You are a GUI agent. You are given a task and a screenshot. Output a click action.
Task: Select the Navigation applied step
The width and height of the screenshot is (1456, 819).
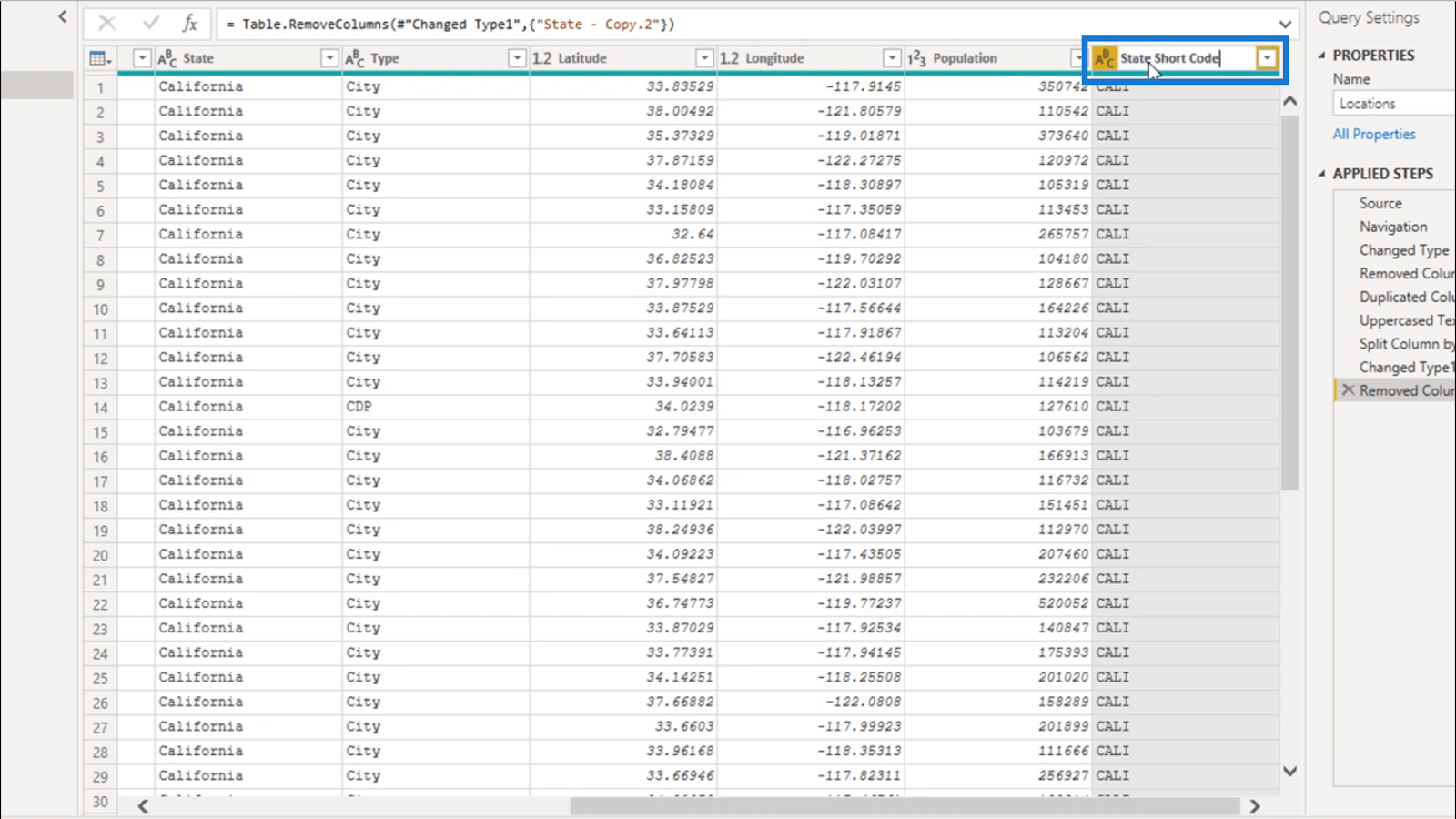[x=1393, y=227]
